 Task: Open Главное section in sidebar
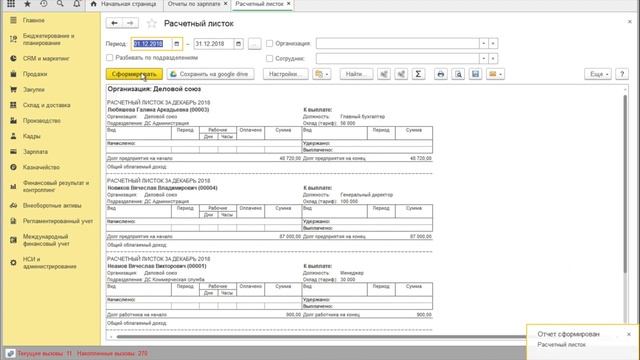(33, 20)
